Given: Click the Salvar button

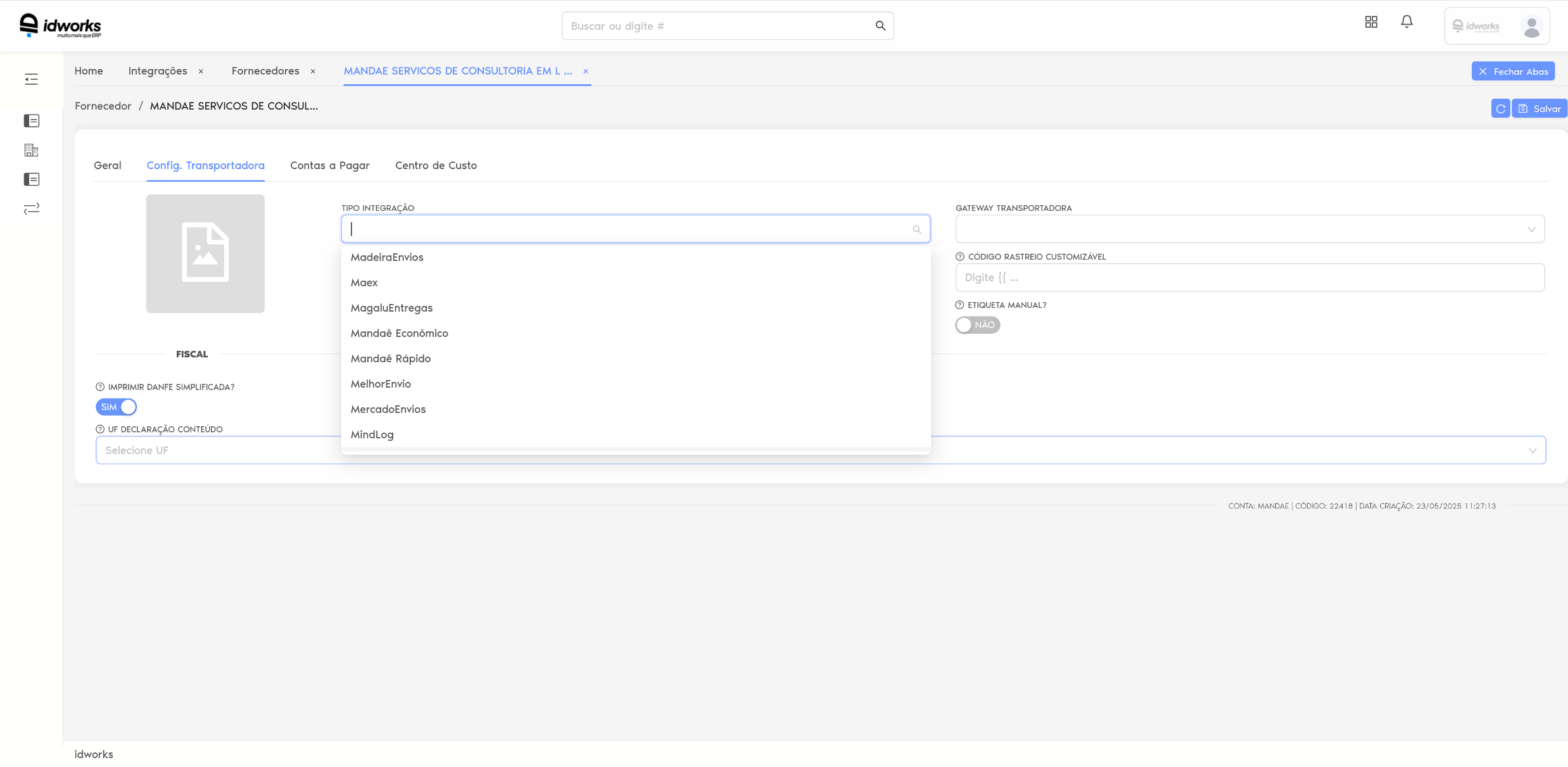Looking at the screenshot, I should coord(1540,109).
